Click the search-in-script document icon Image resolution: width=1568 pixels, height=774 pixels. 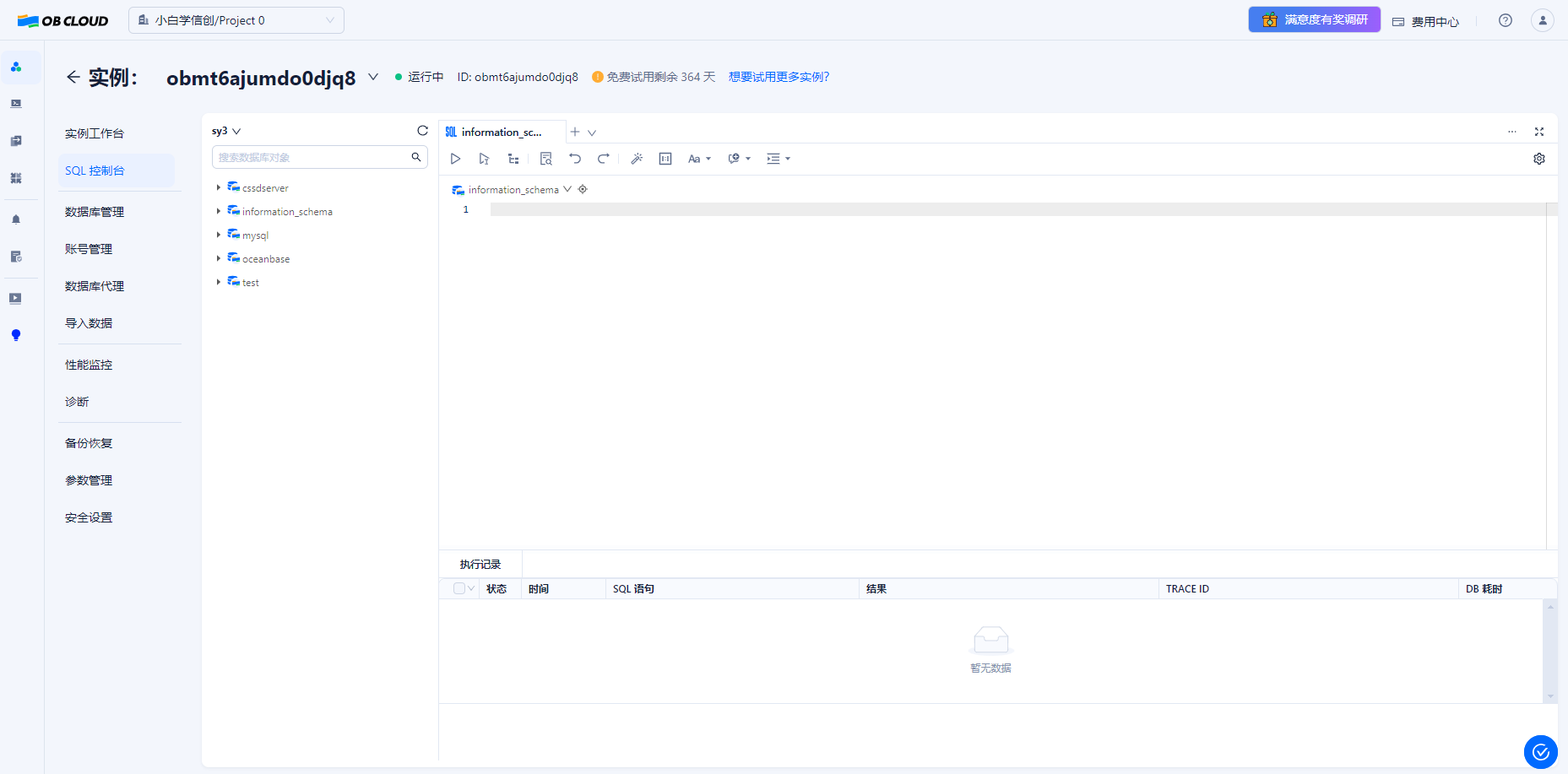tap(546, 159)
